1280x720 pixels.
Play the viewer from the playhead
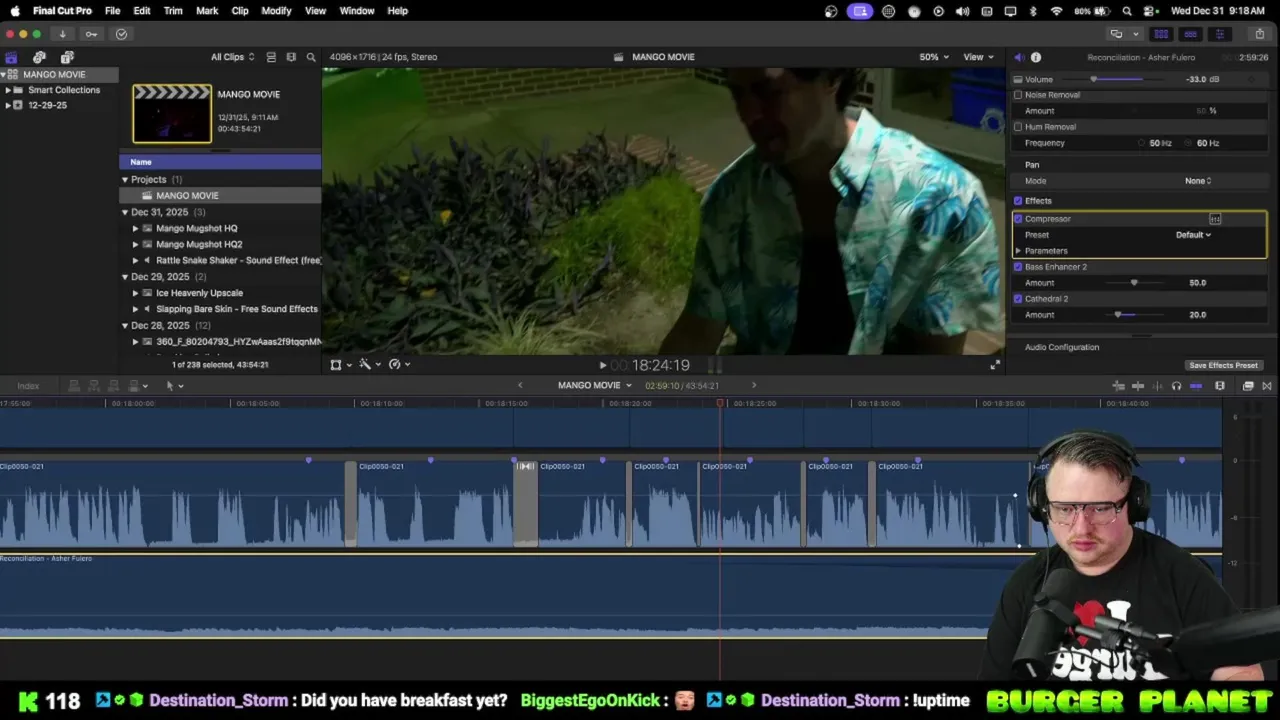[x=602, y=365]
